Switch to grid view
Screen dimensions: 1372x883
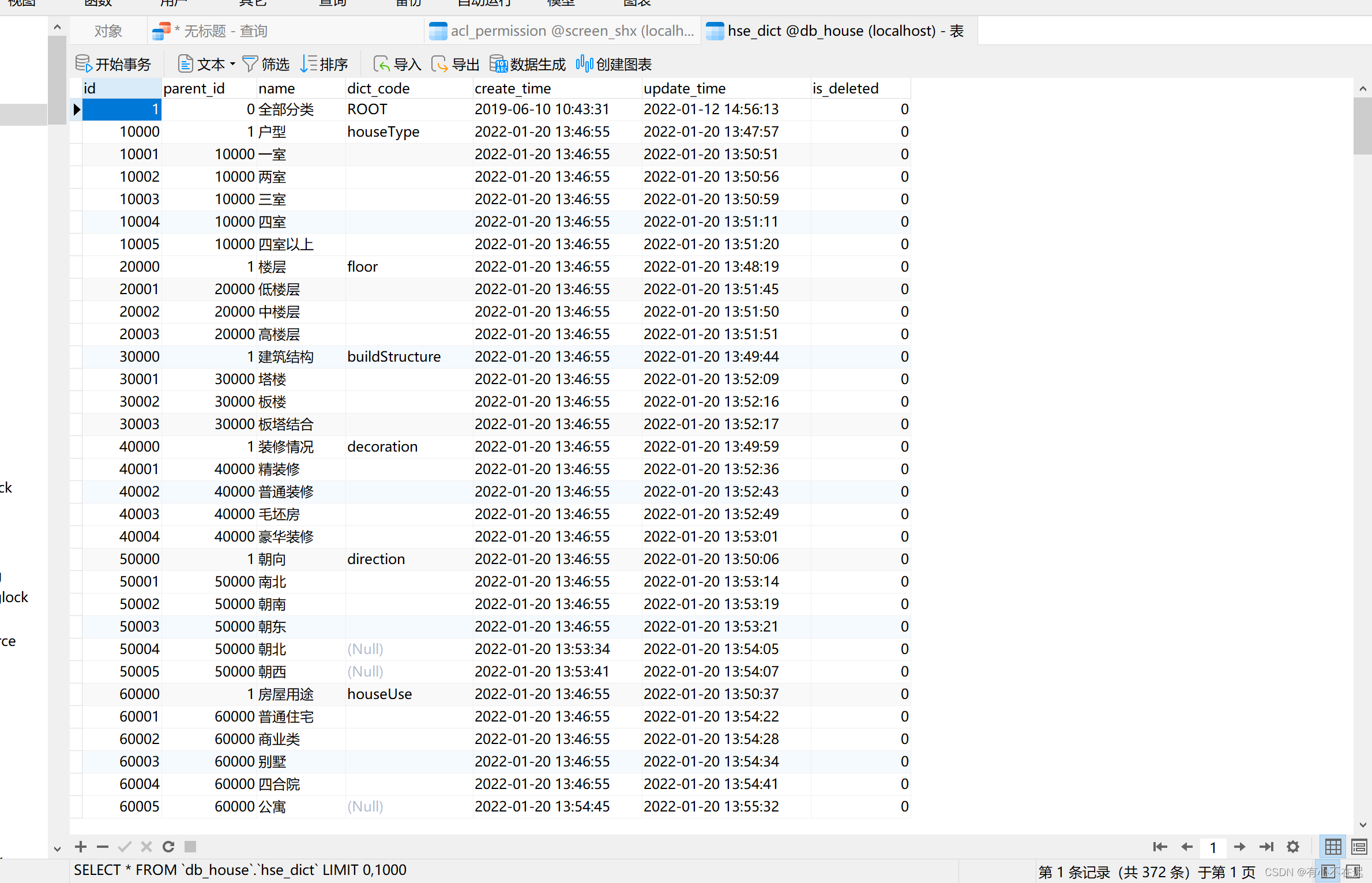(1333, 846)
